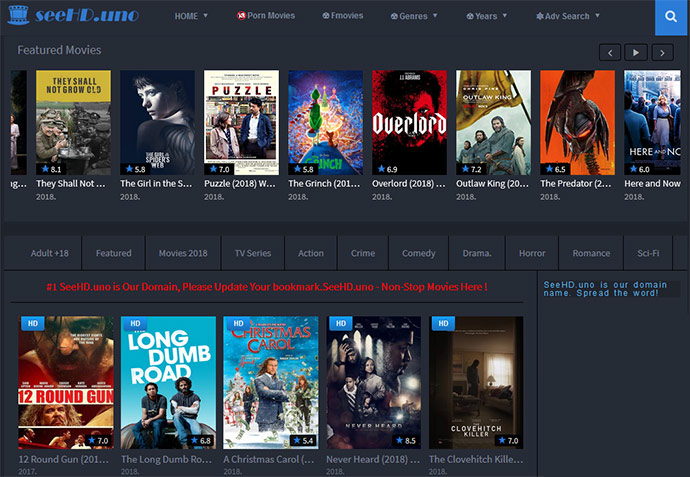Select the Movies 2018 tab

182,253
